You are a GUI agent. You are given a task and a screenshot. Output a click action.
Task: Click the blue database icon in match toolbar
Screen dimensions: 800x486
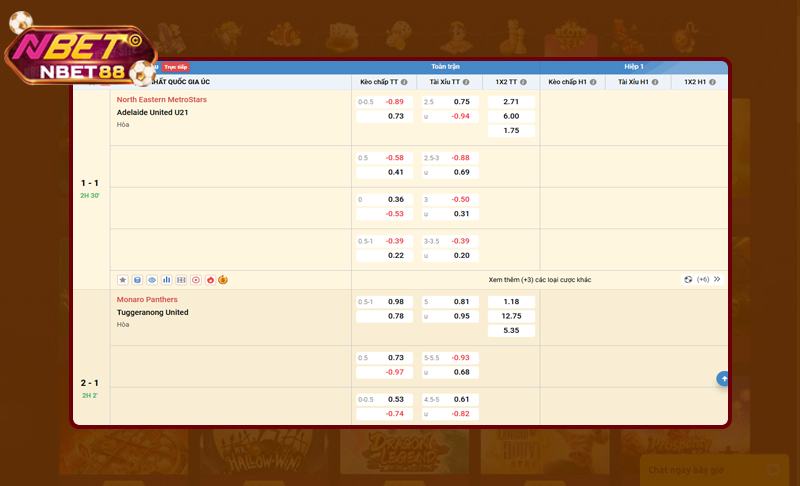pyautogui.click(x=138, y=280)
